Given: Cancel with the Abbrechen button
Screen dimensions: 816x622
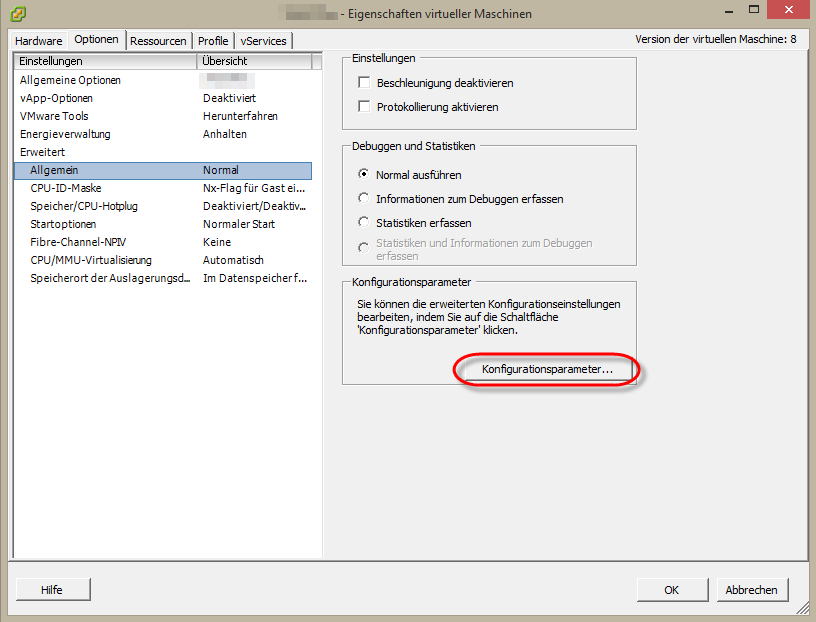Looking at the screenshot, I should [x=751, y=589].
